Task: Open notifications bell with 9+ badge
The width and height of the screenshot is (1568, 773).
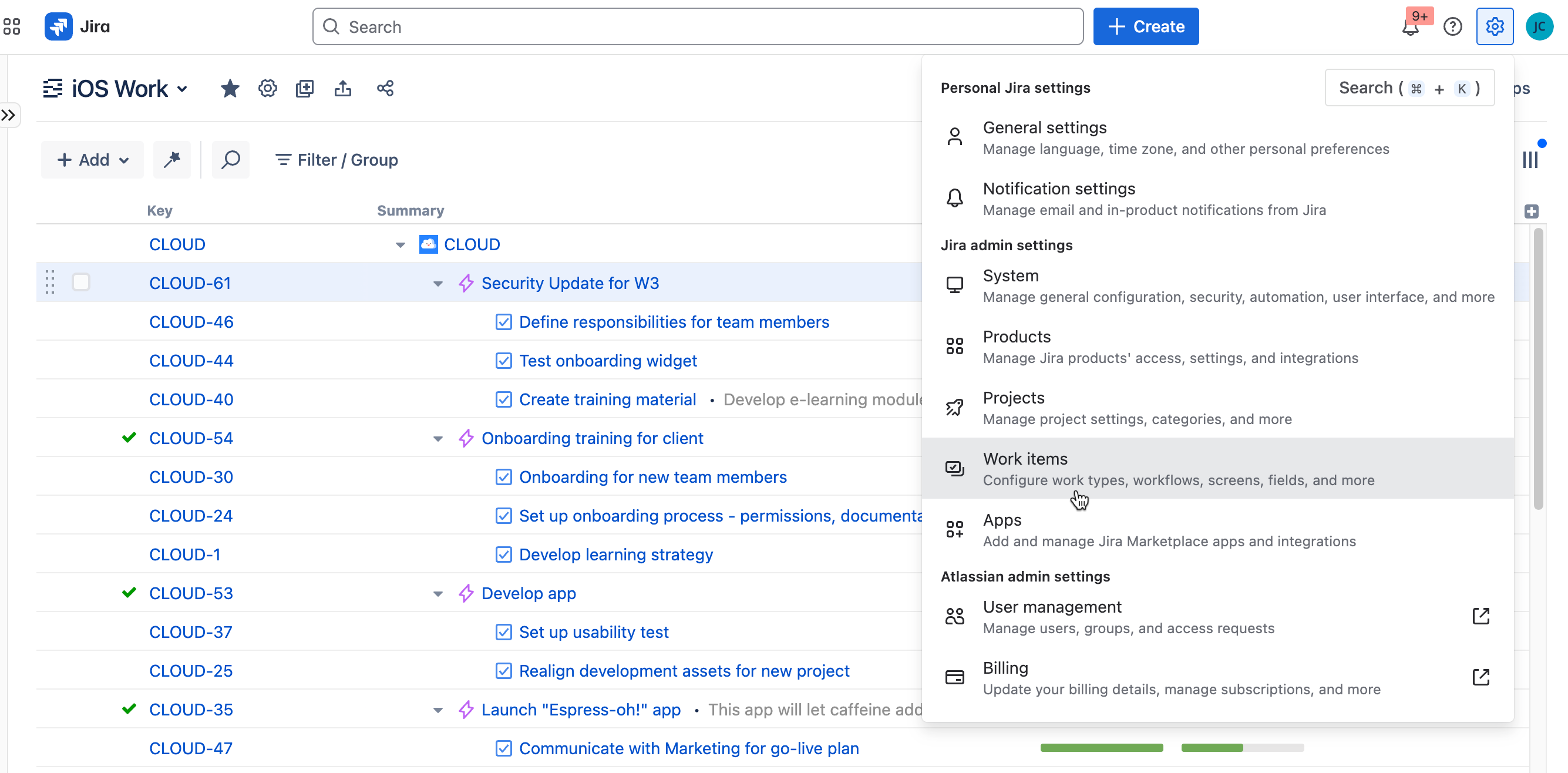Action: [x=1410, y=28]
